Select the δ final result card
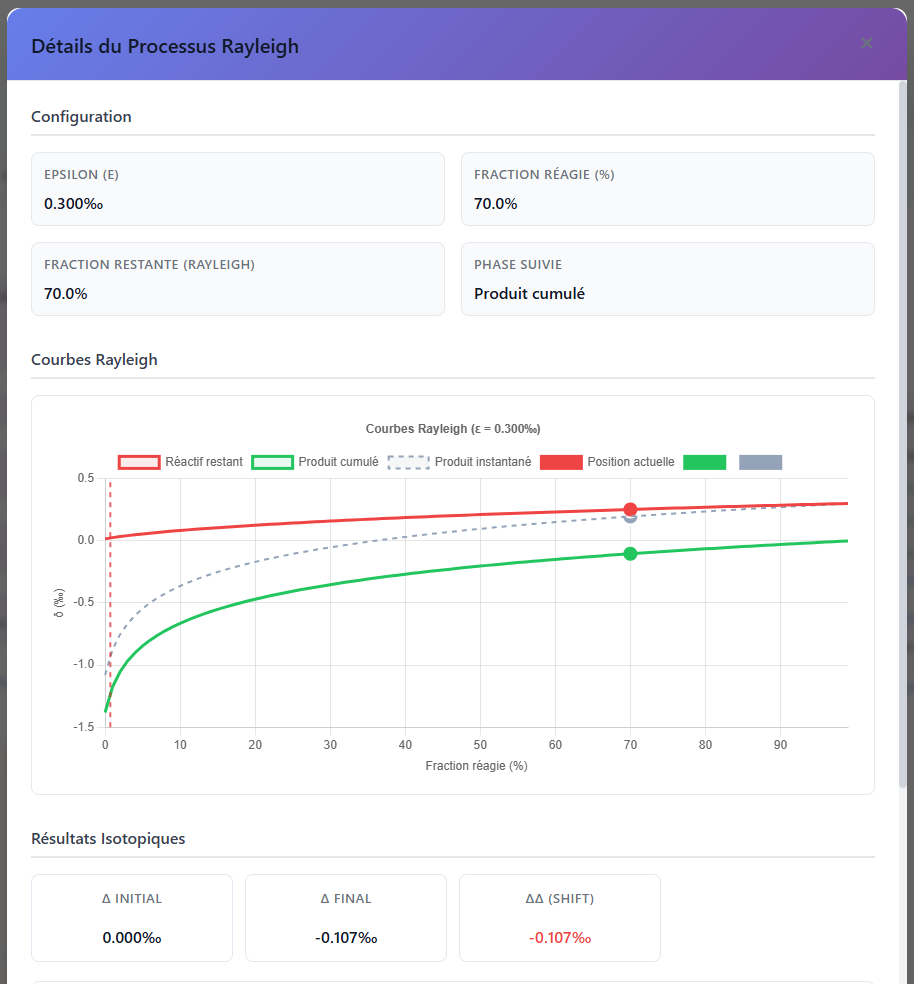This screenshot has width=914, height=984. 346,918
